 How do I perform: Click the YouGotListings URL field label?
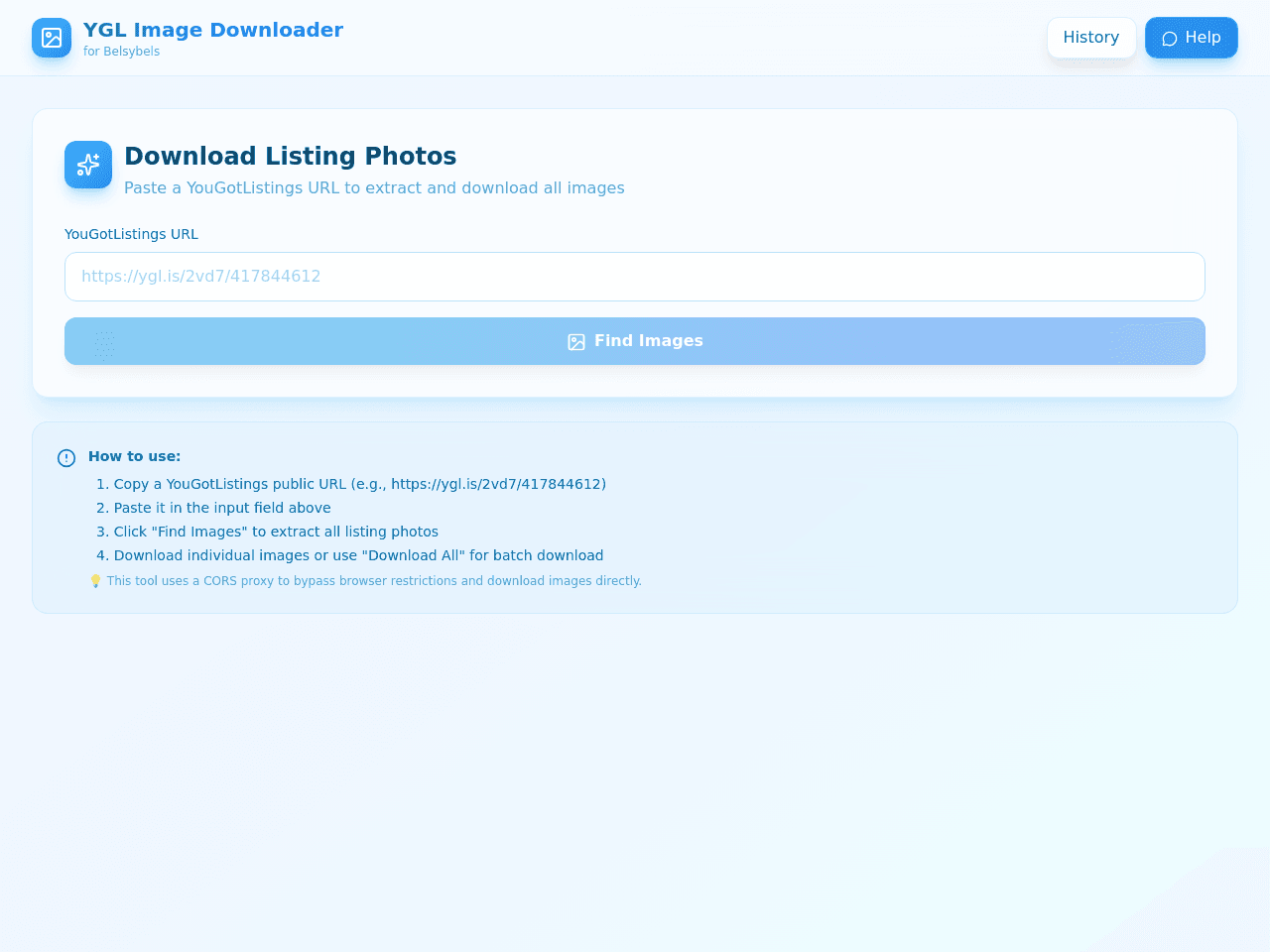[x=131, y=235]
